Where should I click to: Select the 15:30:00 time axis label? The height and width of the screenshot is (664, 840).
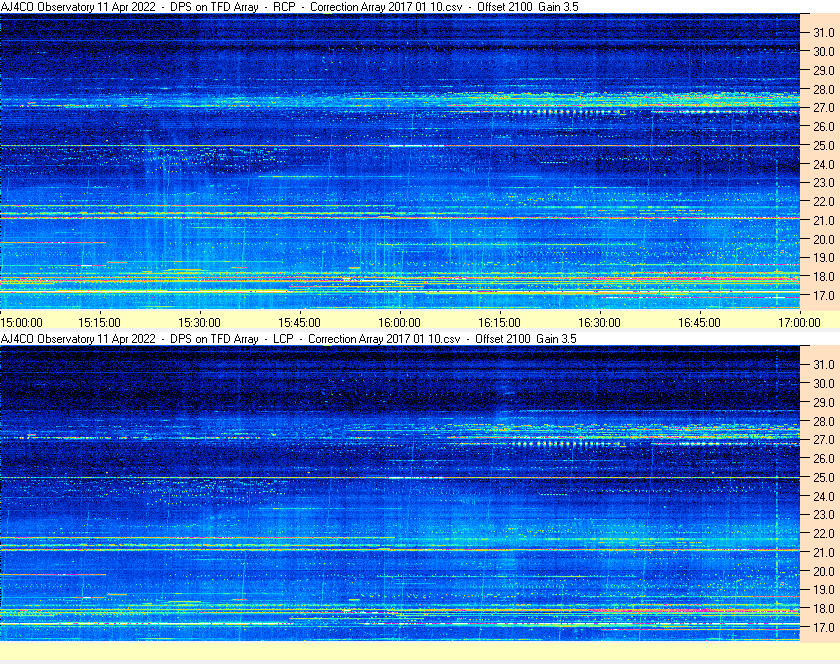point(199,323)
